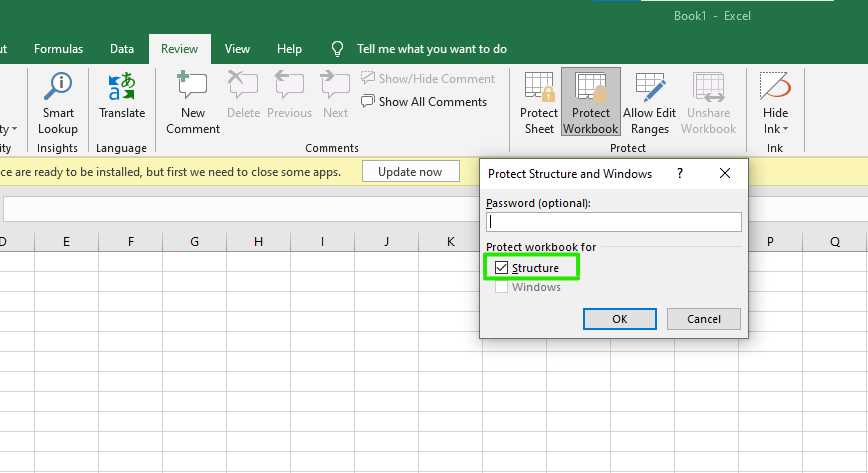Confirm the dialog with OK
Screen dimensions: 868x473
(619, 319)
